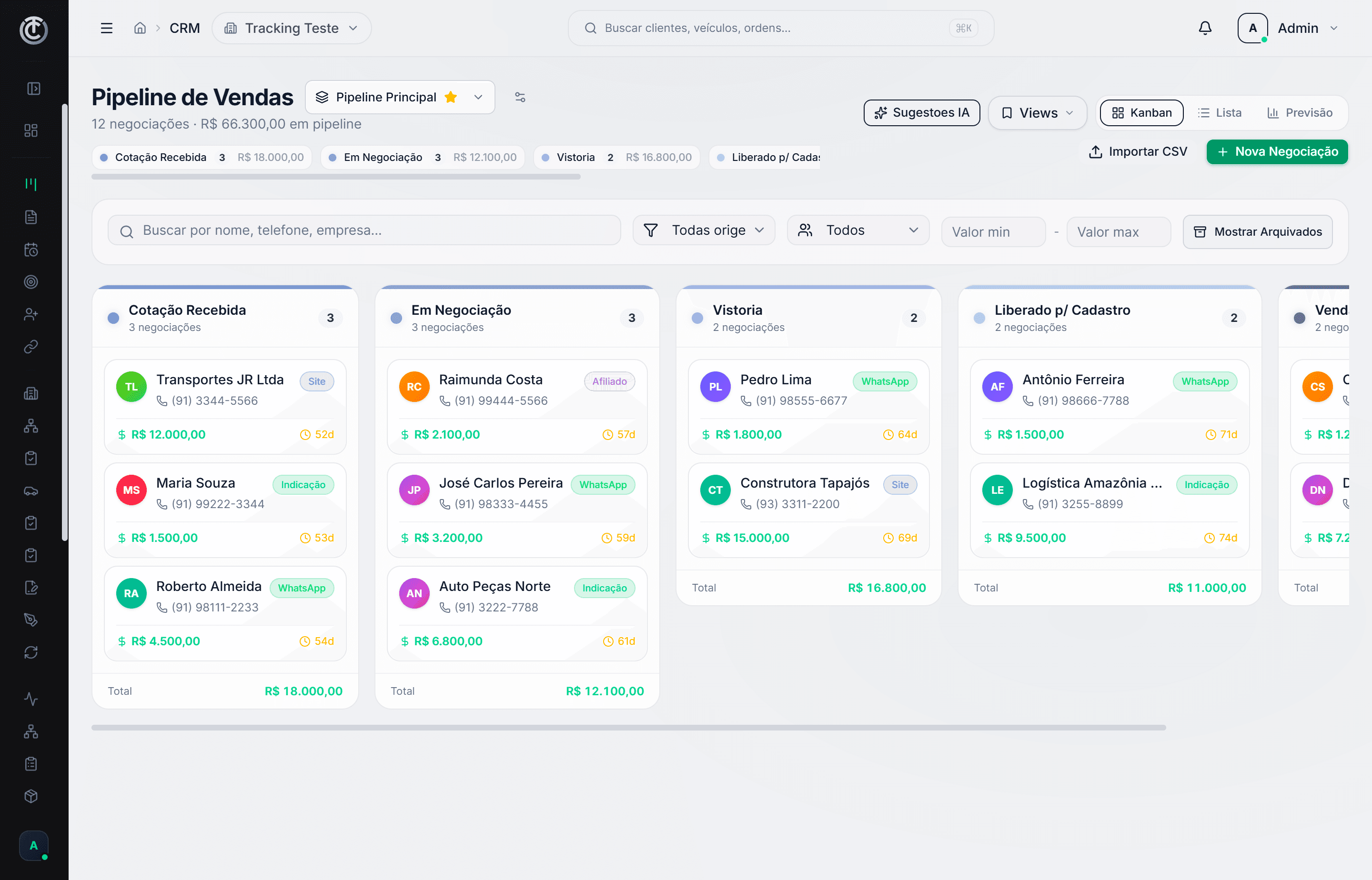The width and height of the screenshot is (1372, 880).
Task: Click the 'R$ 16.800,00' Vistoria total
Action: coord(887,588)
